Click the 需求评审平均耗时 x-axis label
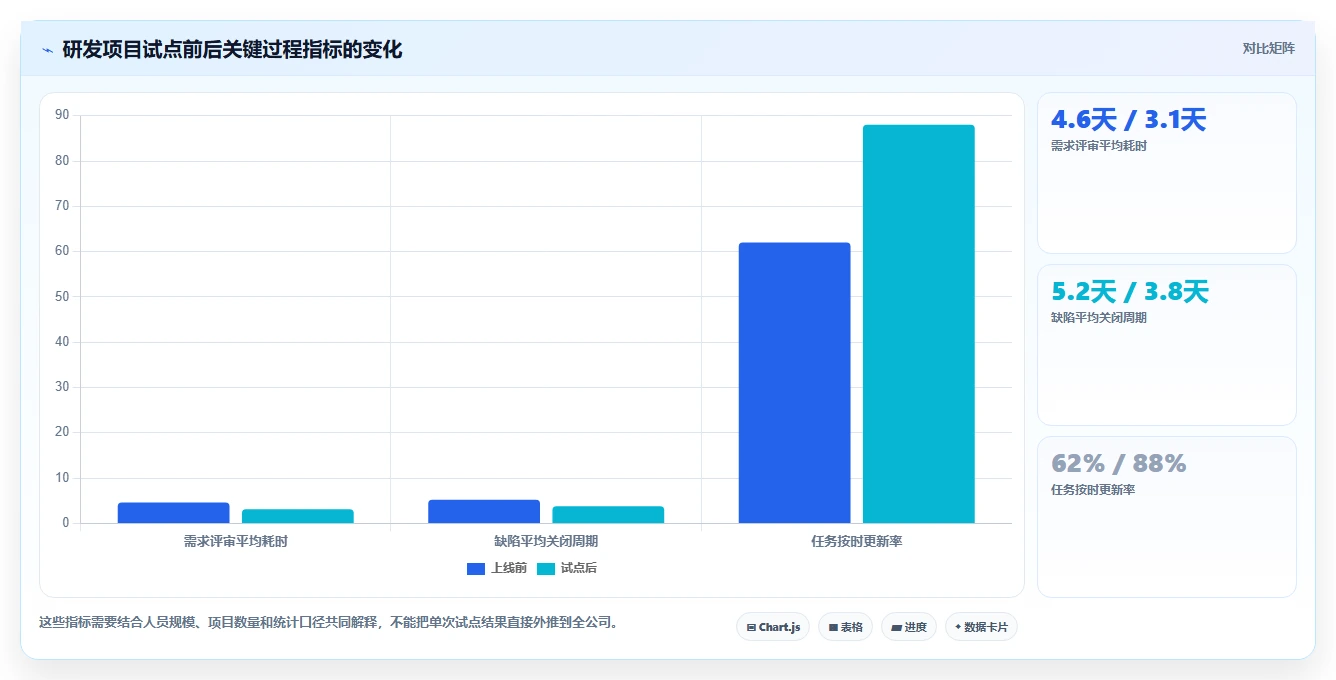The image size is (1336, 680). (235, 541)
